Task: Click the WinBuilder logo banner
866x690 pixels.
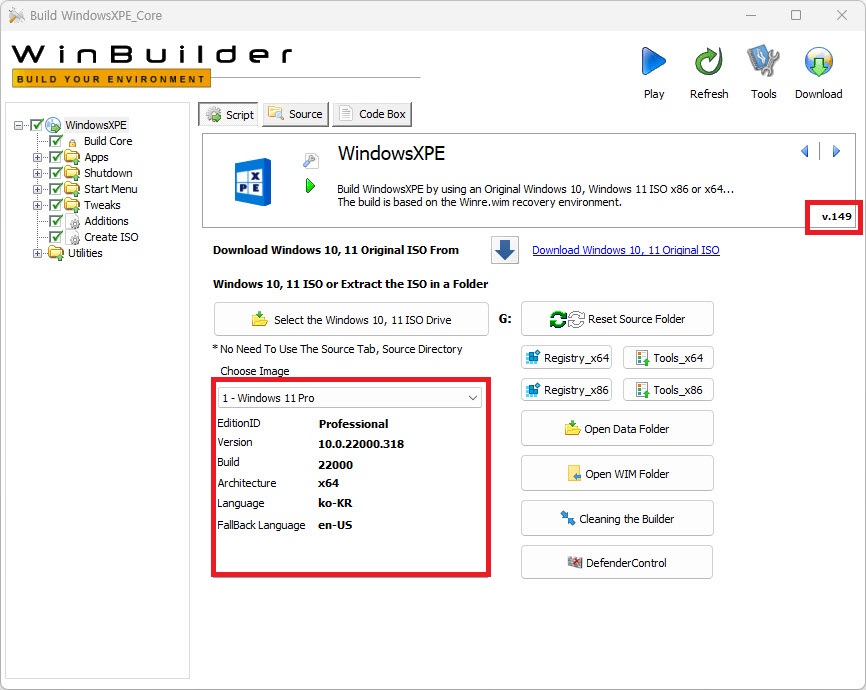Action: pos(152,65)
